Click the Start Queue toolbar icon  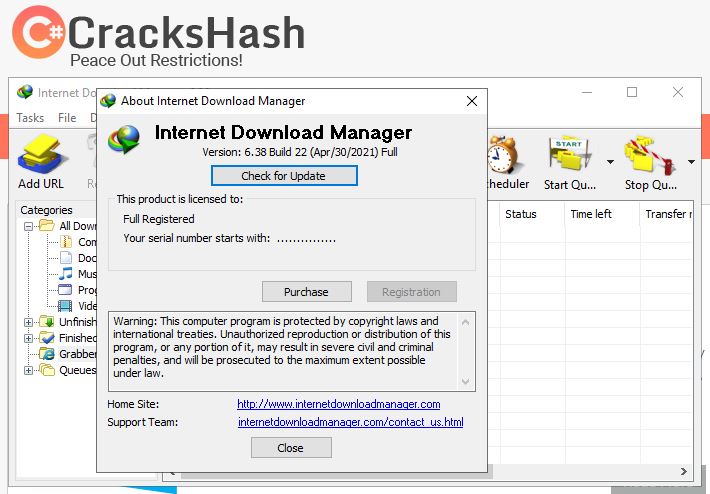570,154
